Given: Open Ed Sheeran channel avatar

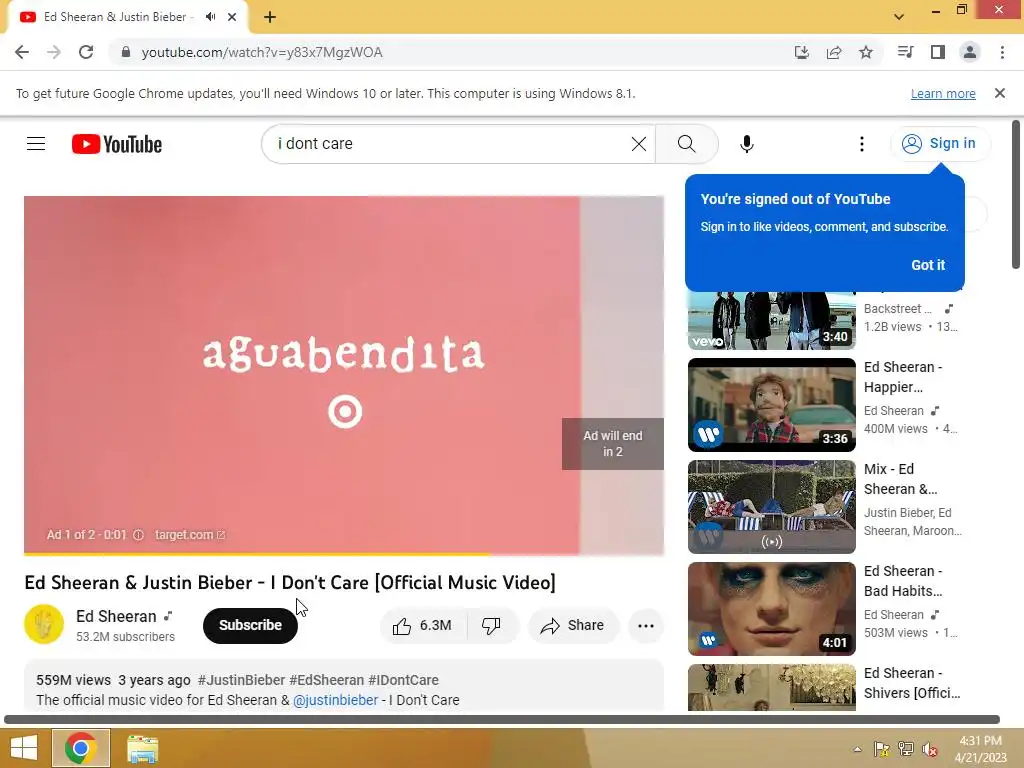Looking at the screenshot, I should tap(44, 624).
